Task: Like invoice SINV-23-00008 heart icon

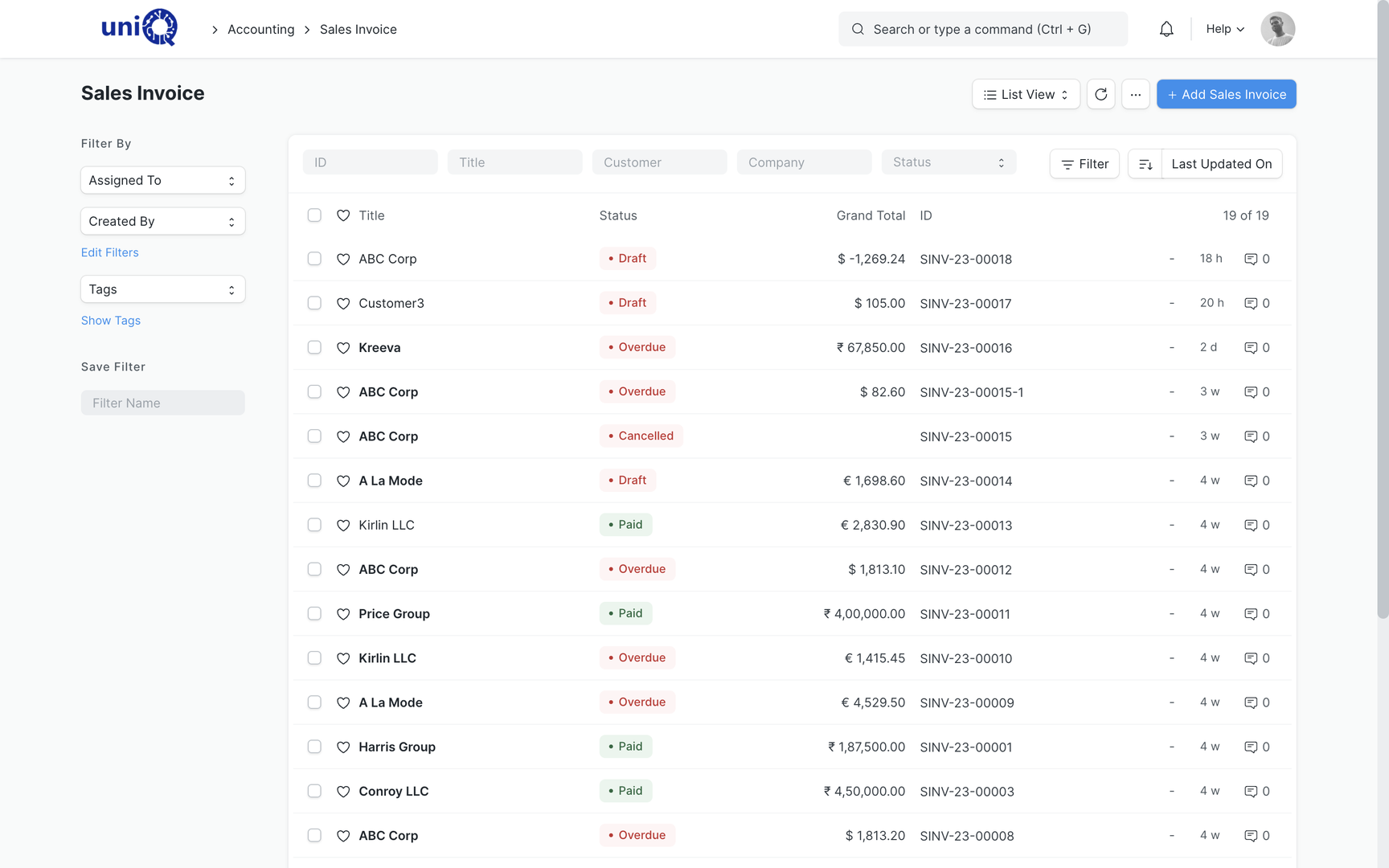Action: pyautogui.click(x=343, y=835)
